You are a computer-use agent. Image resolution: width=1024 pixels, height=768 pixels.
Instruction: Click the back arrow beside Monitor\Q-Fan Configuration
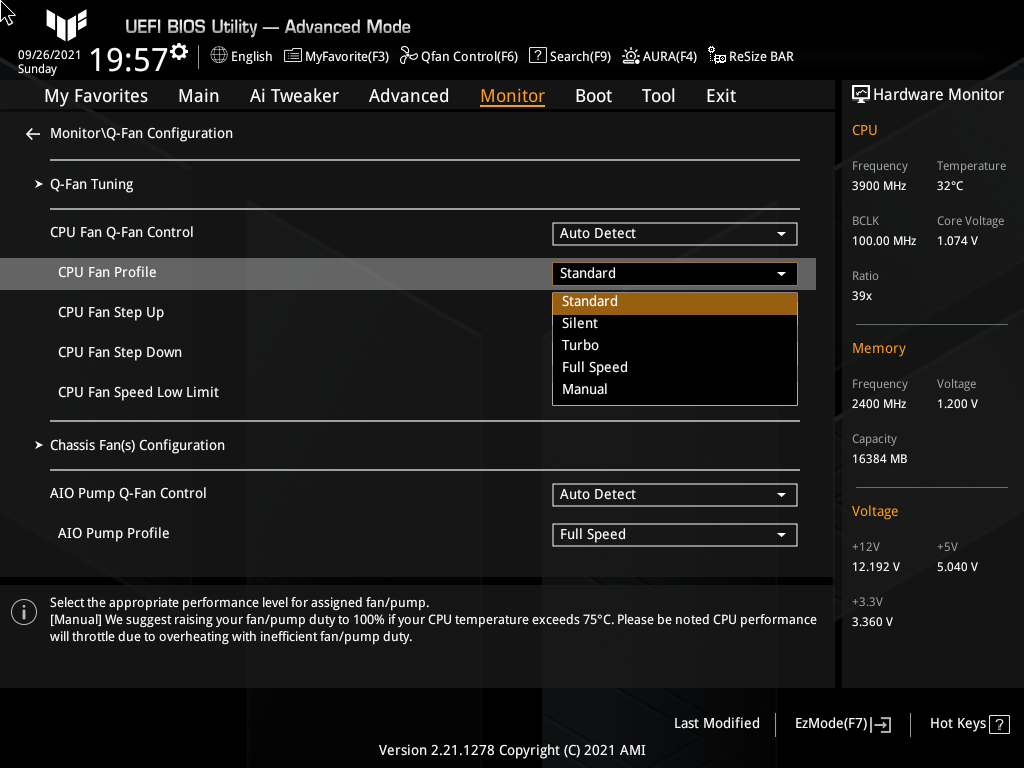(x=33, y=134)
